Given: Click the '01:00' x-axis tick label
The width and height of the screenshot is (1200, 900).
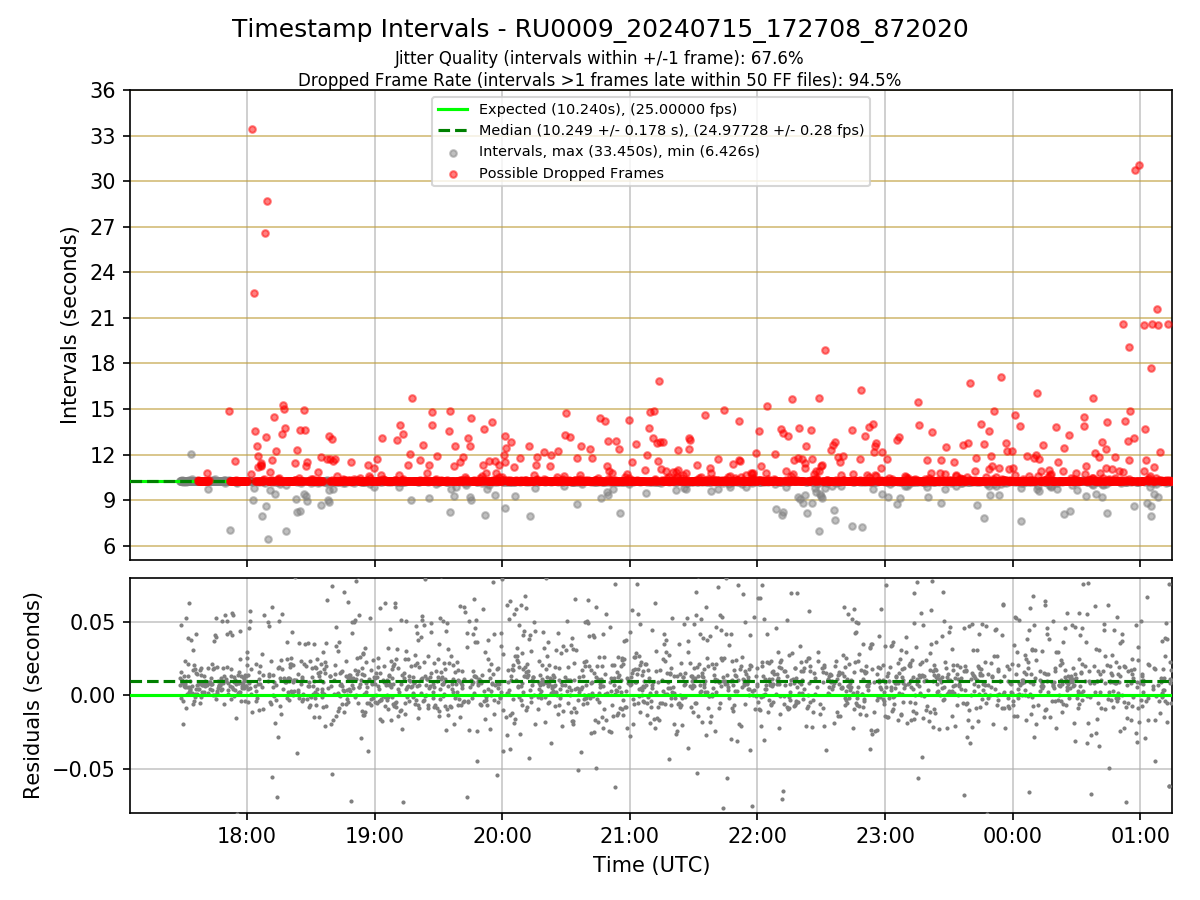Looking at the screenshot, I should point(1140,836).
